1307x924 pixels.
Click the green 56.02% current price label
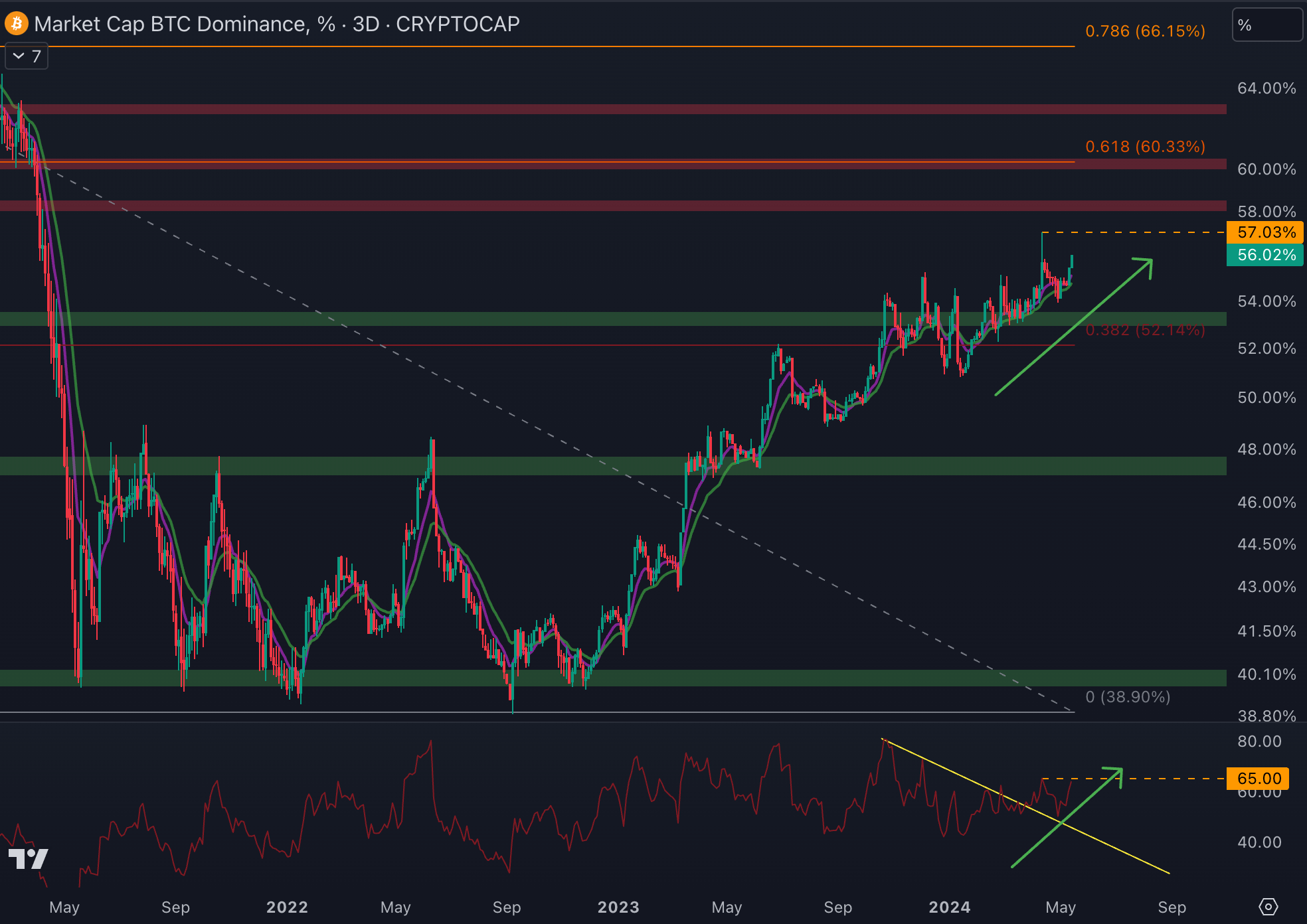pos(1266,255)
